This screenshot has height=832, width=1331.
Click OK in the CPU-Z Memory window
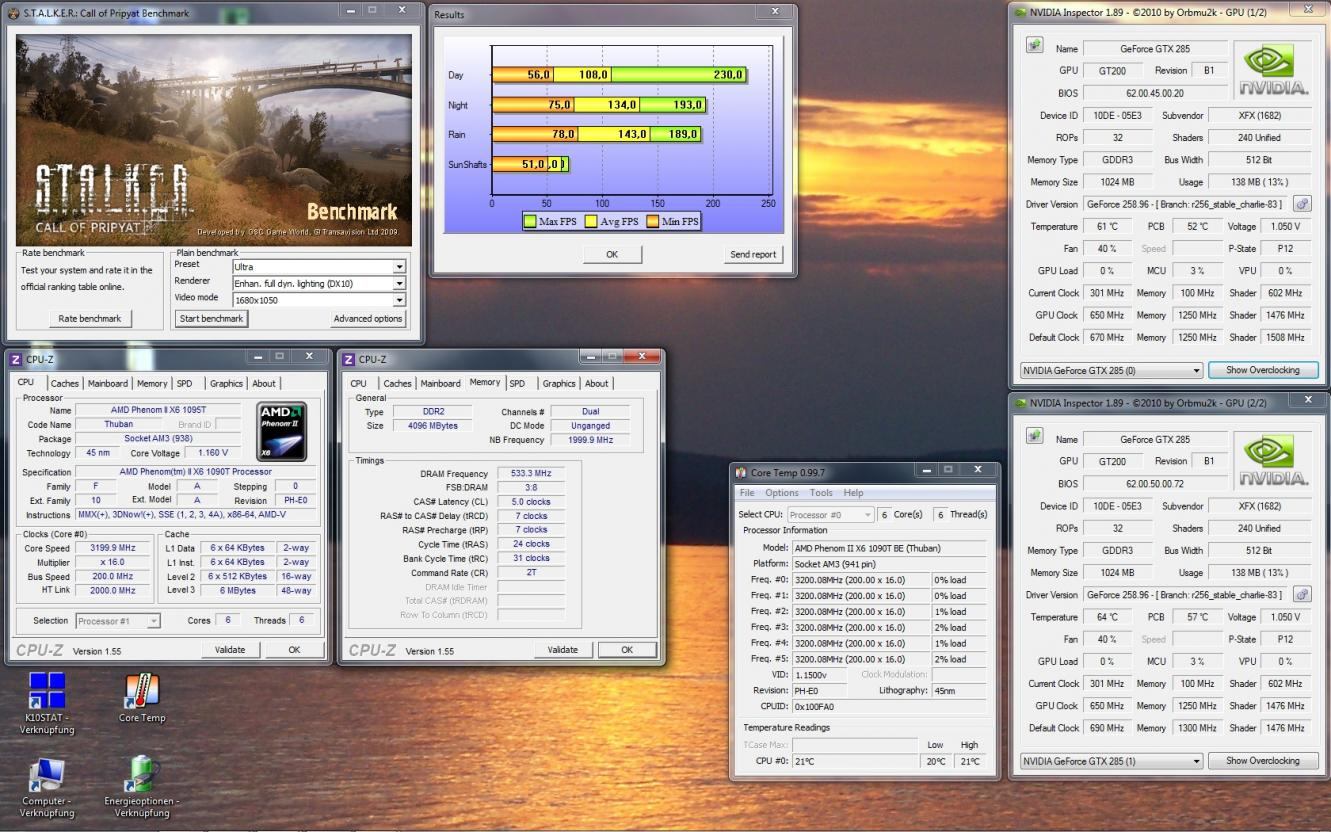(627, 650)
